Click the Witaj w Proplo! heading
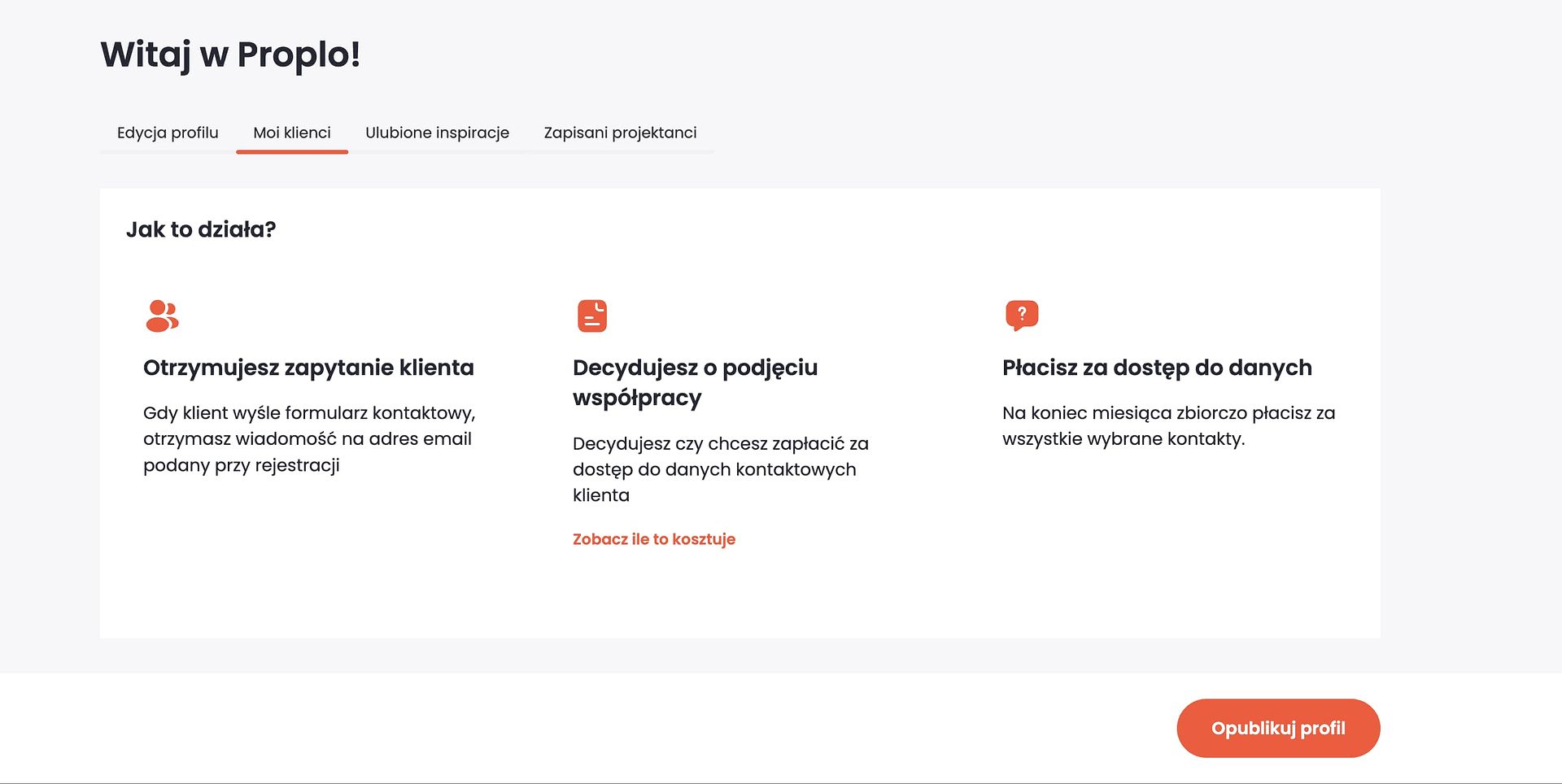Screen dimensions: 1562x784 click(230, 54)
